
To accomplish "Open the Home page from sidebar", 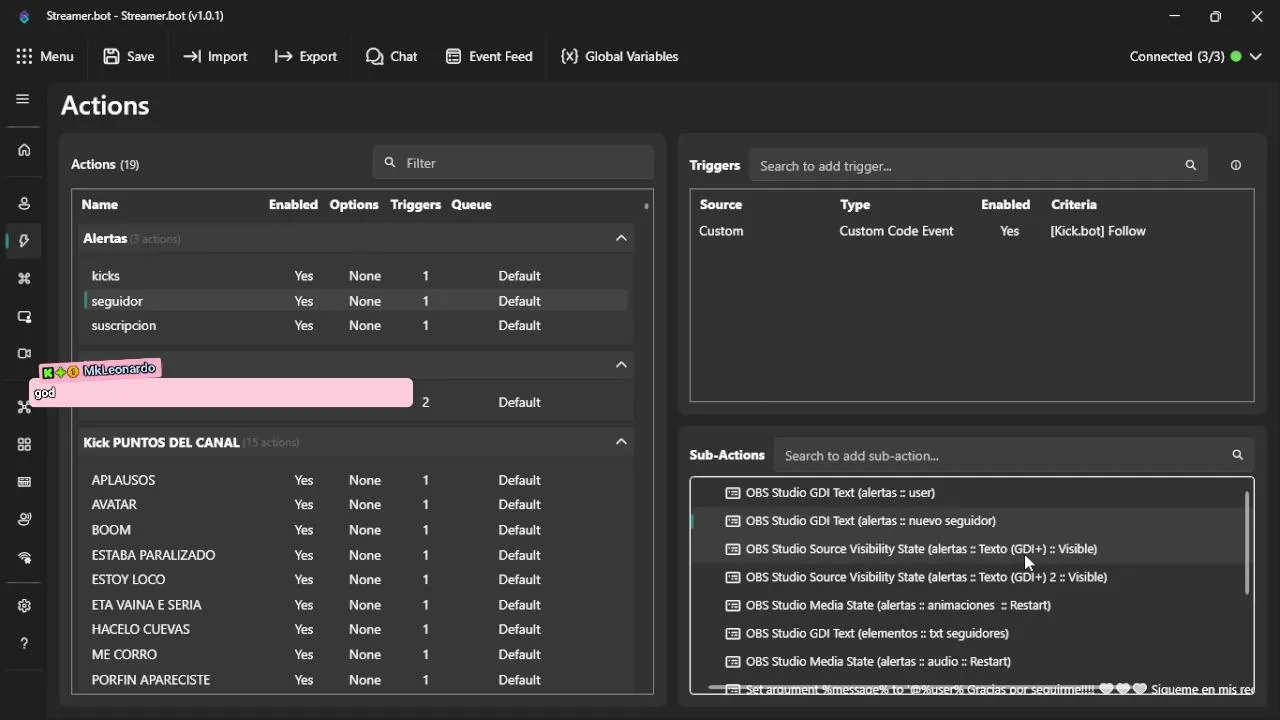I will [24, 150].
